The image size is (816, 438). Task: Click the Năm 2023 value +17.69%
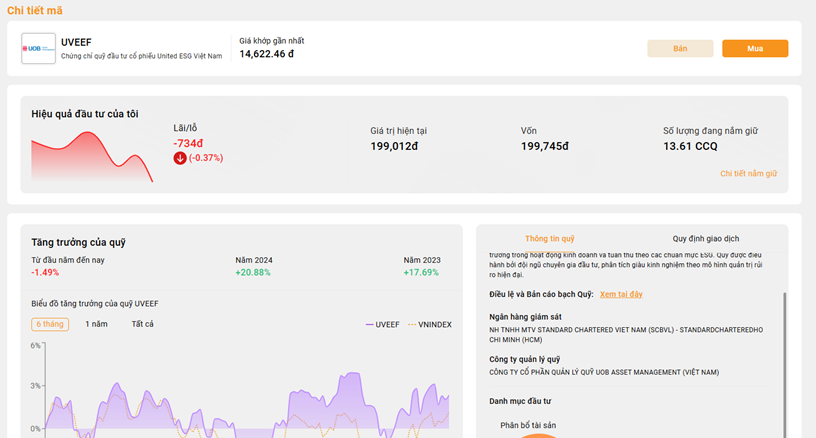421,273
